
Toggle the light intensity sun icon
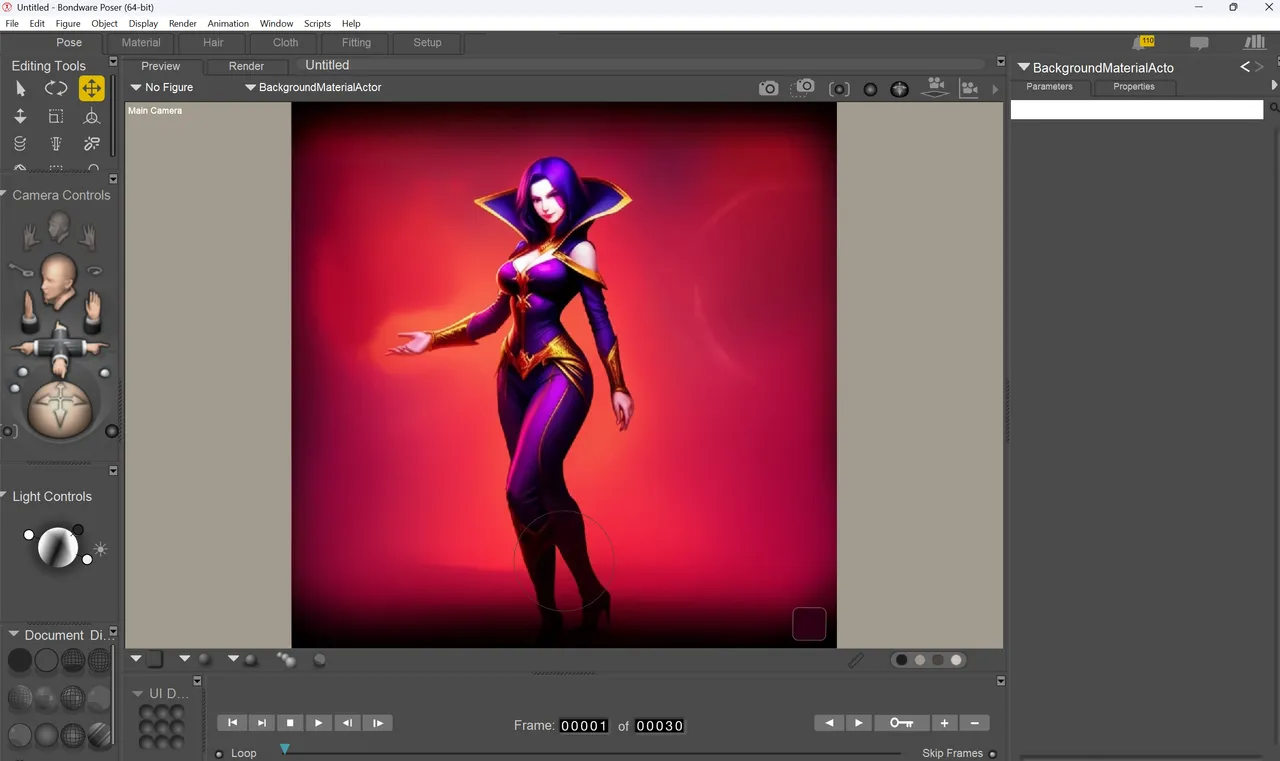pyautogui.click(x=100, y=549)
